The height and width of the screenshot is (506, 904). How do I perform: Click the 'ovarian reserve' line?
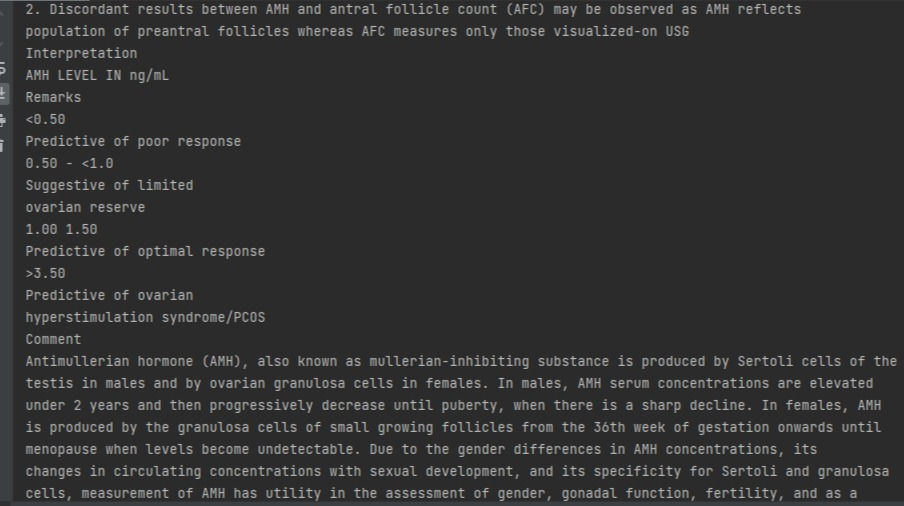pyautogui.click(x=85, y=207)
